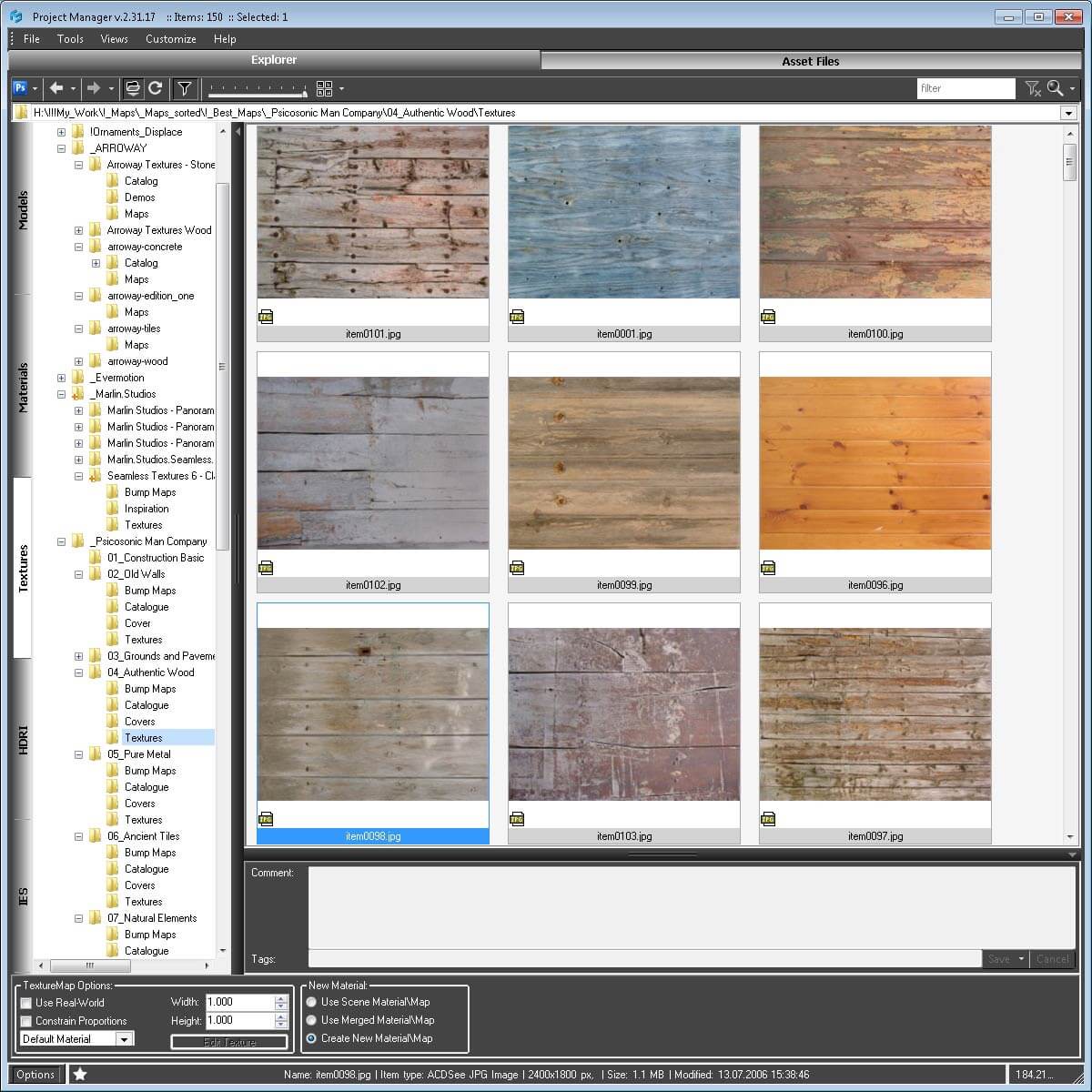Collapse the _Marlin.Studios folder tree

point(61,393)
